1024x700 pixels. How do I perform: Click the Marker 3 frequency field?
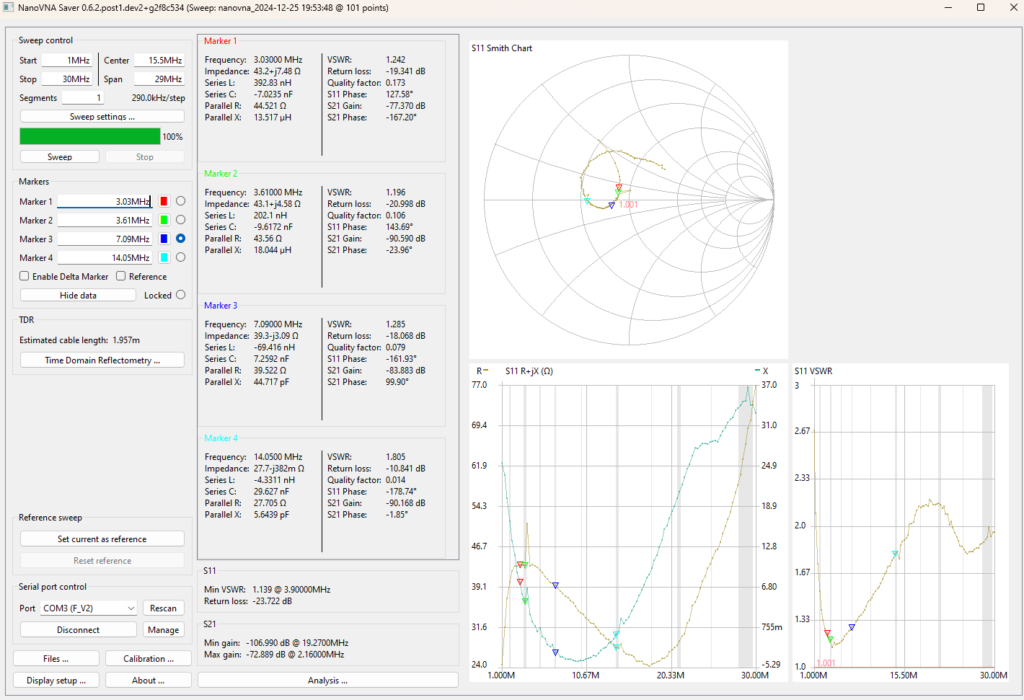point(104,239)
